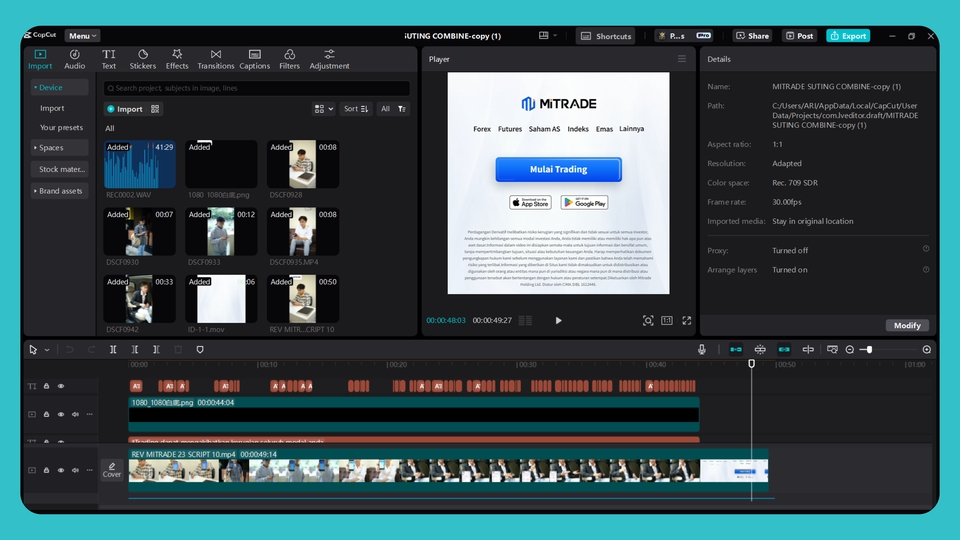Play the preview in Player
The image size is (960, 540).
click(x=558, y=320)
